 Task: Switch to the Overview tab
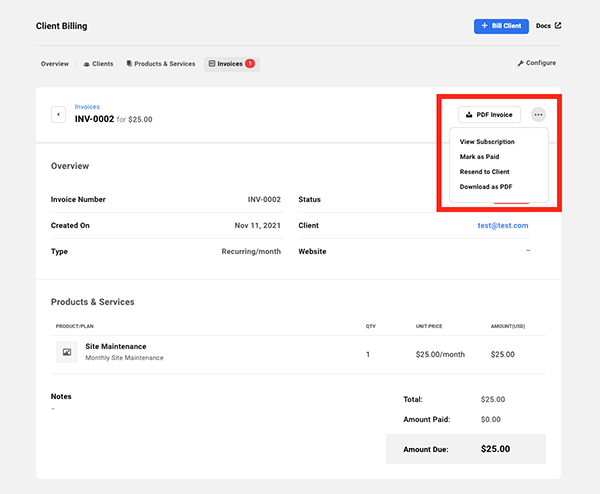pos(55,64)
